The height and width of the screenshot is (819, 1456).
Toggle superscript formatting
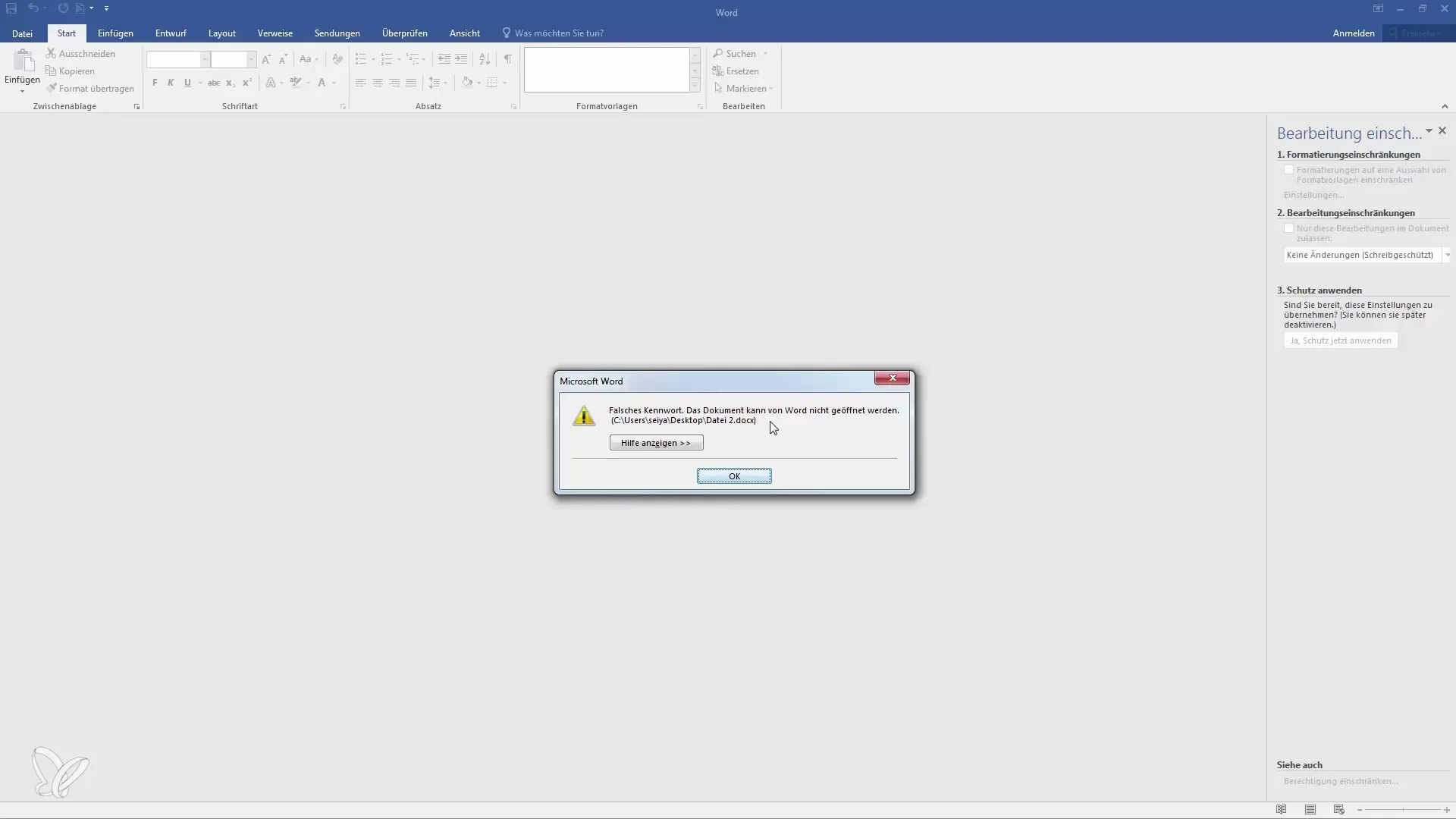(246, 83)
